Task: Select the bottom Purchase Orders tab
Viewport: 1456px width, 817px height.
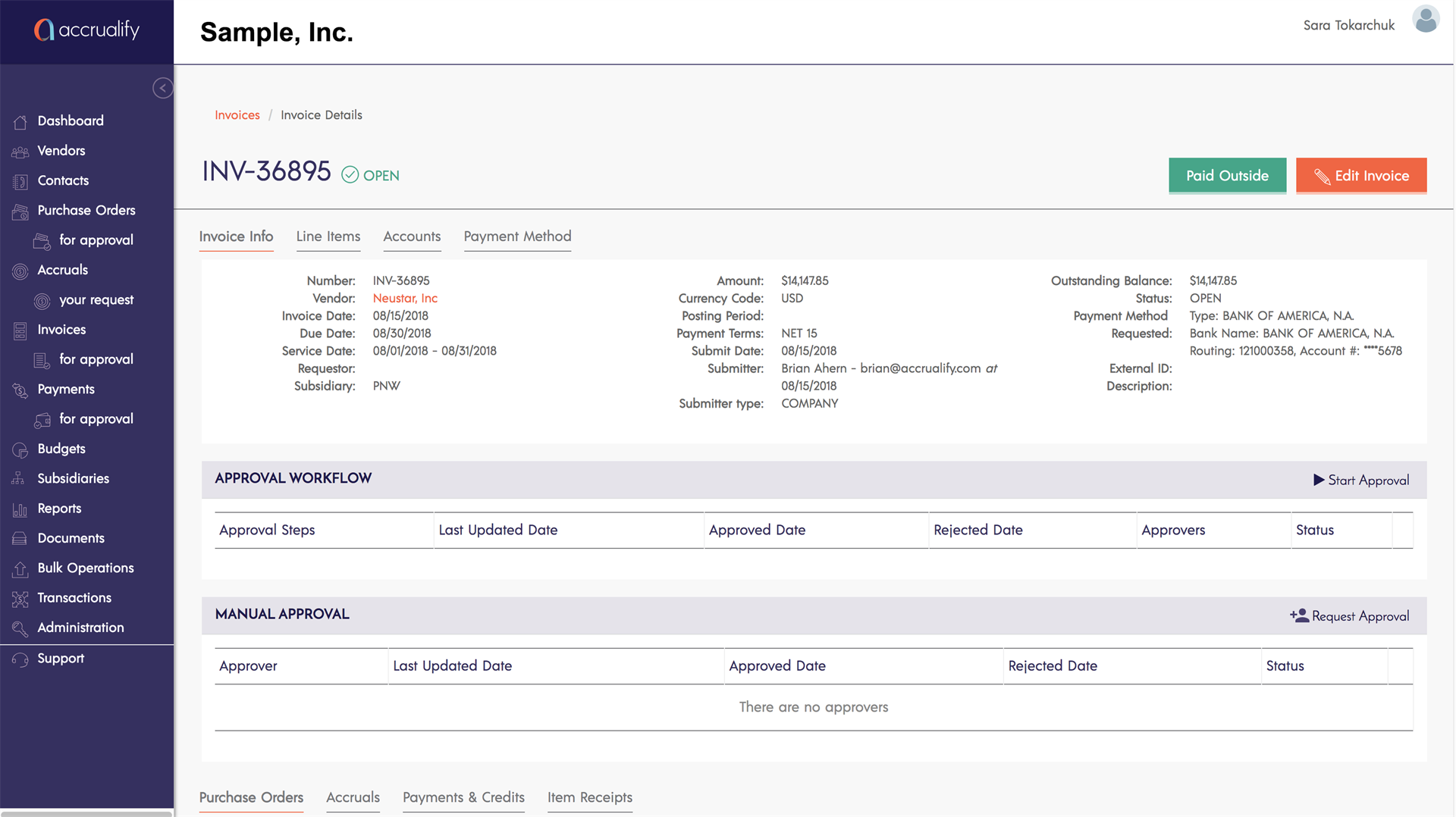Action: 251,797
